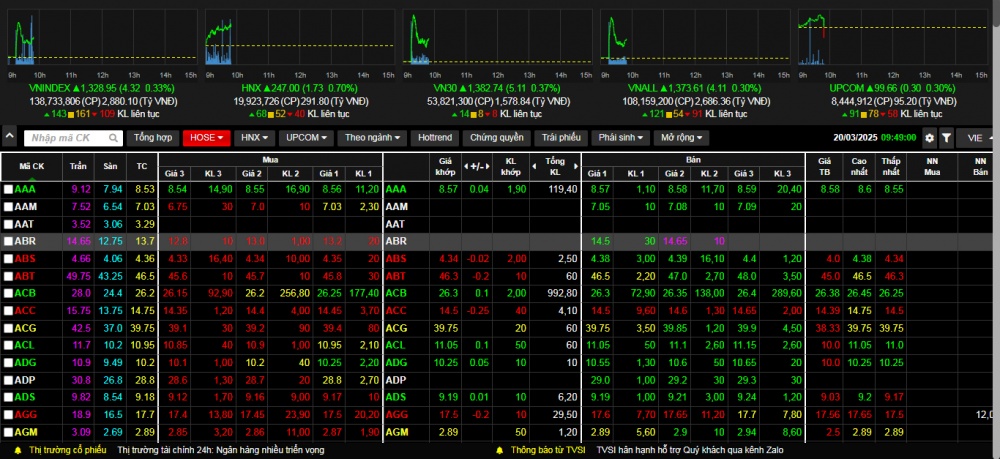
Task: Check the box next to ACB
Action: point(8,293)
